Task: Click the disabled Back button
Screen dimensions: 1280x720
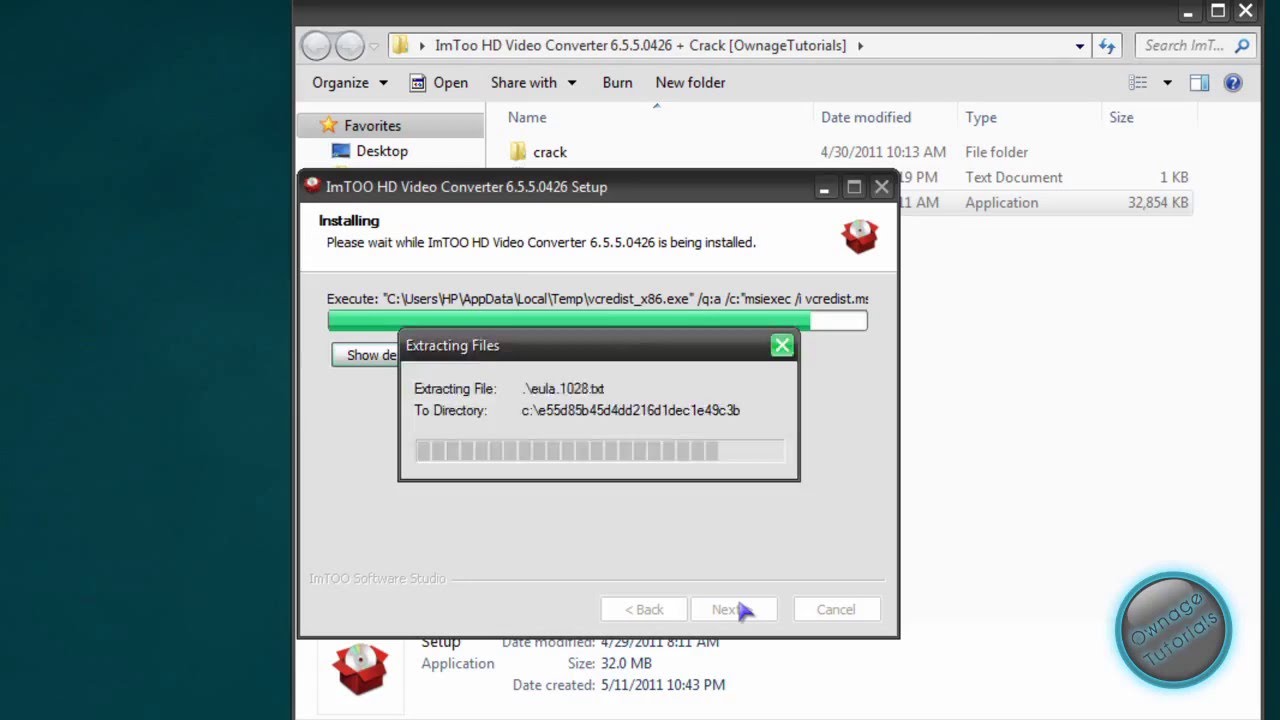Action: click(x=644, y=610)
